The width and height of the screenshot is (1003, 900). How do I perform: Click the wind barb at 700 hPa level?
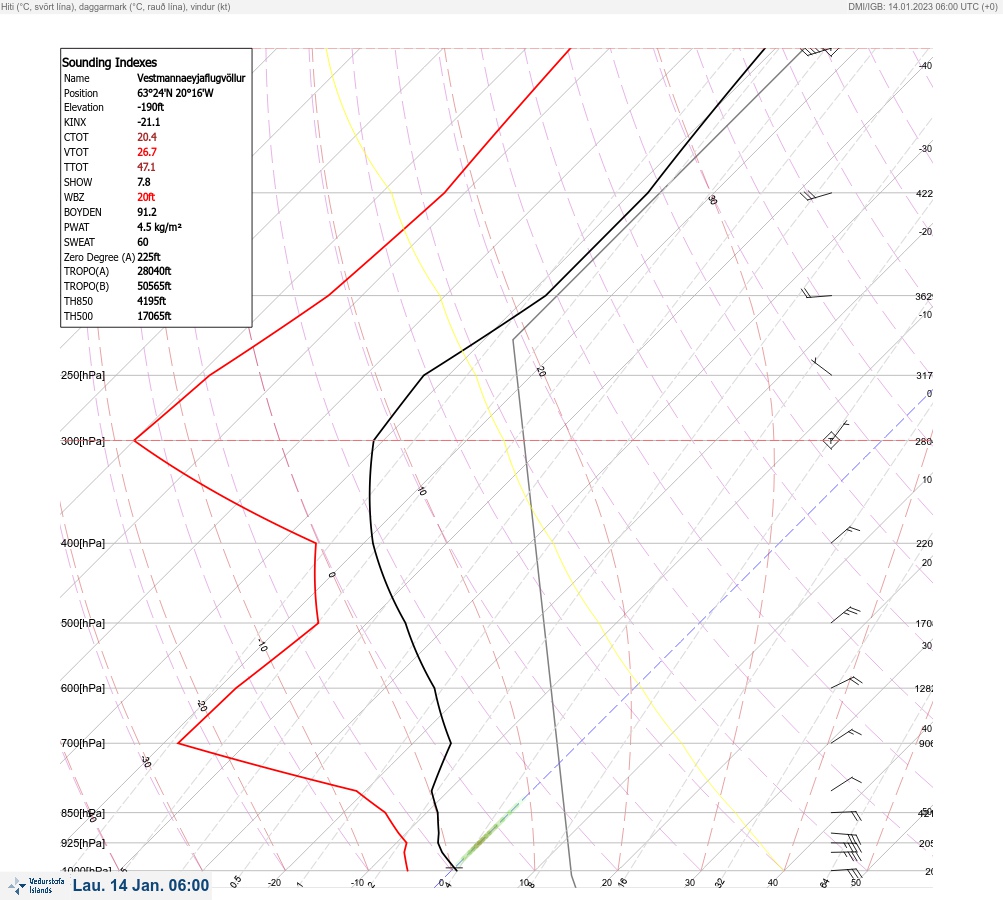tap(846, 736)
